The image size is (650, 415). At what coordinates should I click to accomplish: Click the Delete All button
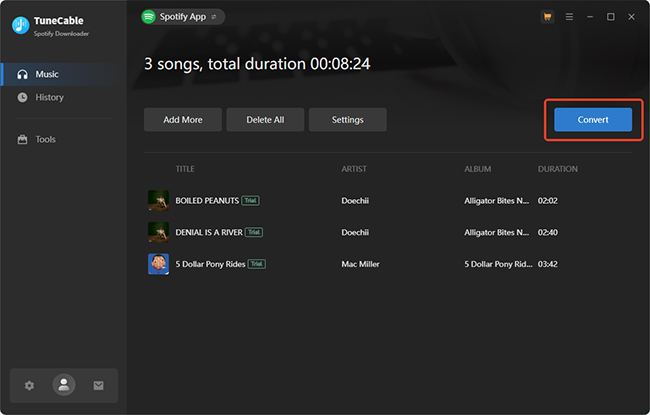pyautogui.click(x=265, y=120)
